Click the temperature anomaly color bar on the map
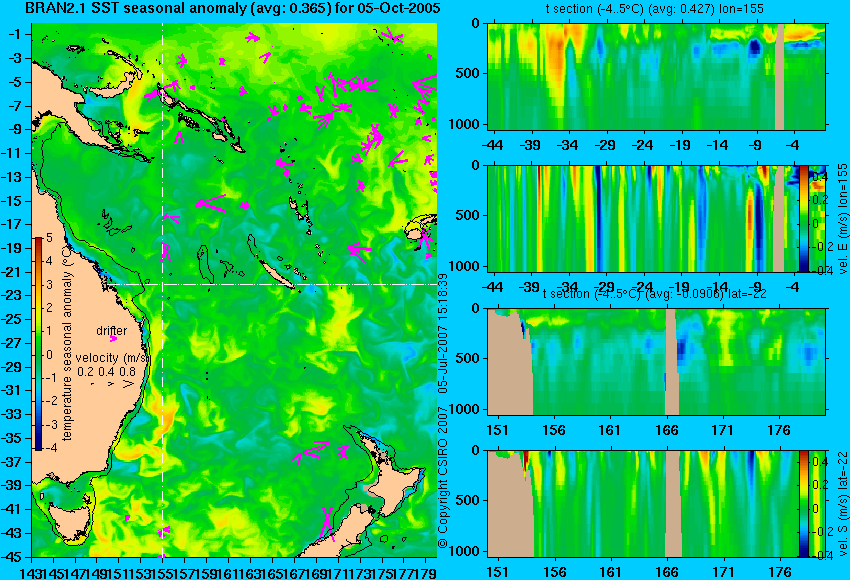The image size is (850, 580). (38, 344)
